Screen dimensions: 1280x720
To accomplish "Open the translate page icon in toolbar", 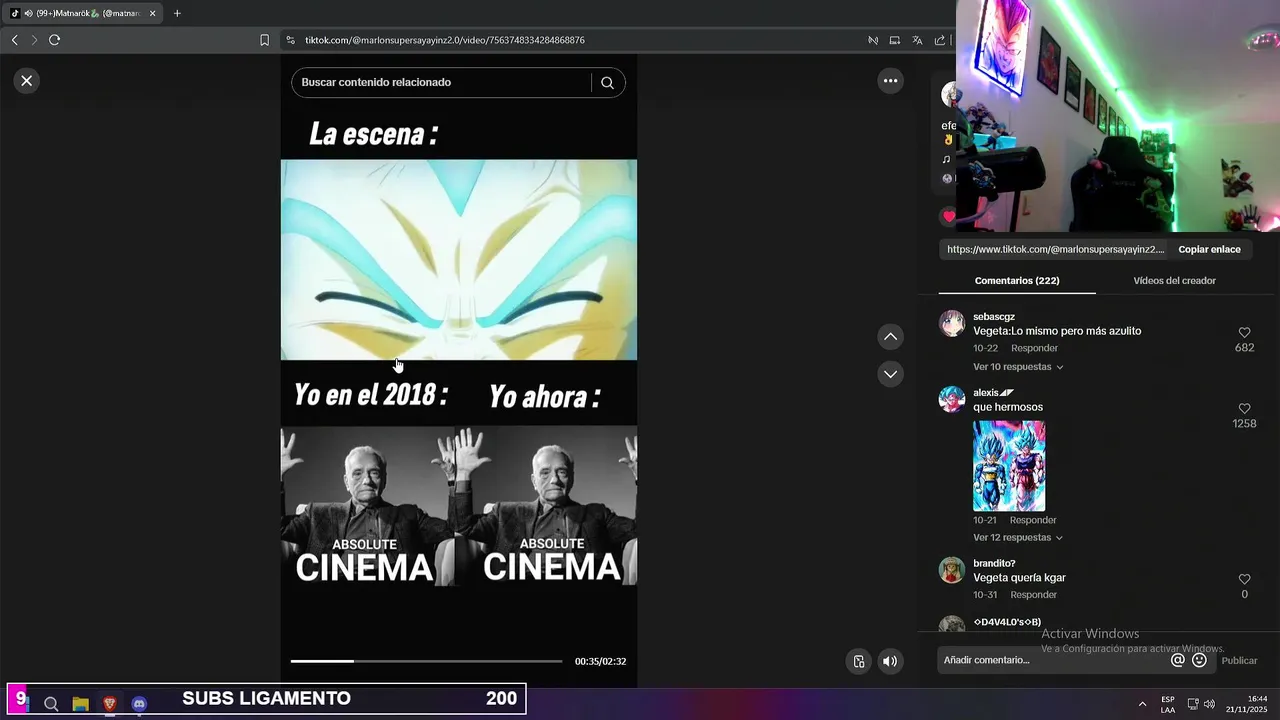I will (x=917, y=40).
